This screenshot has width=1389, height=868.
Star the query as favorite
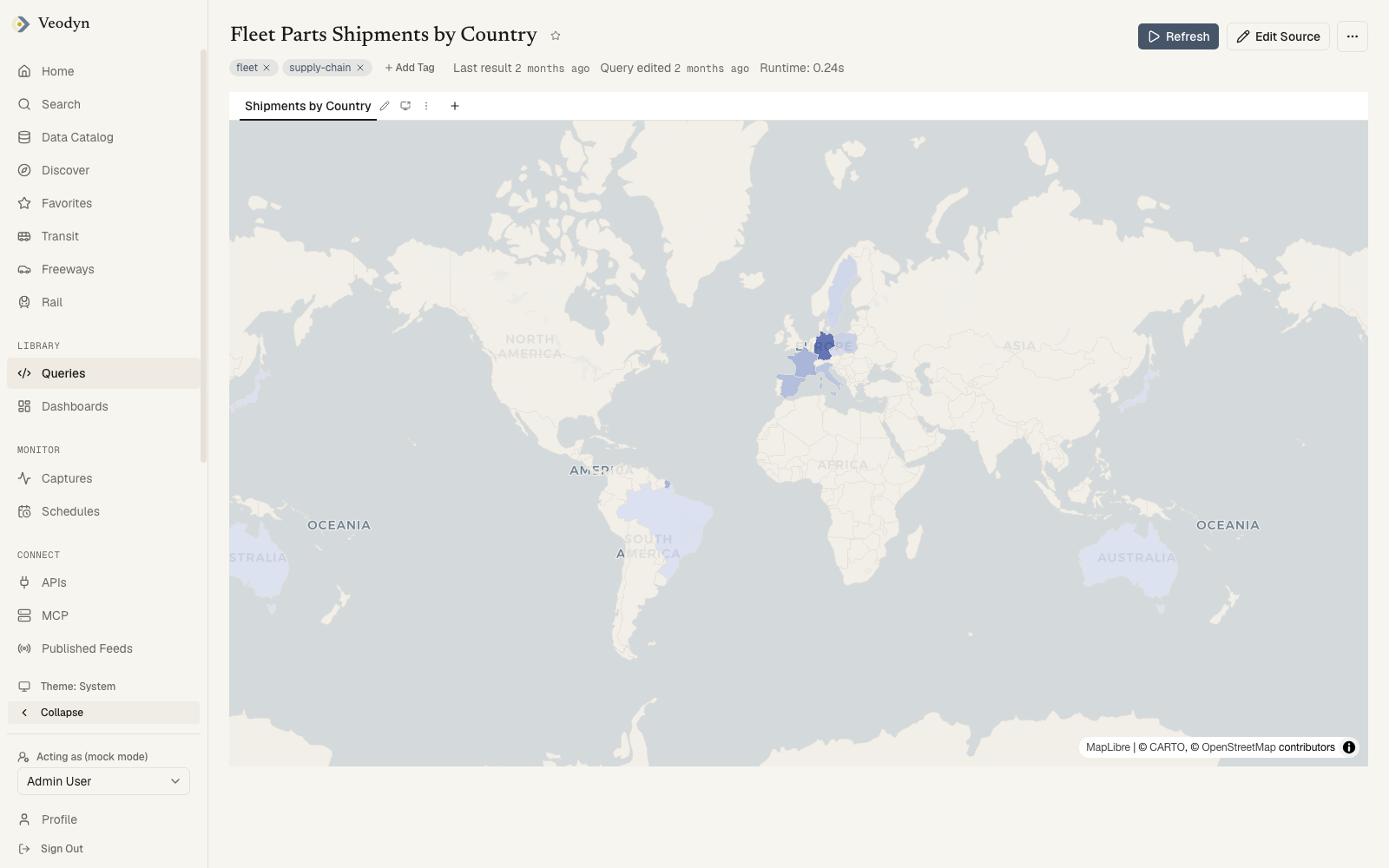click(x=556, y=36)
